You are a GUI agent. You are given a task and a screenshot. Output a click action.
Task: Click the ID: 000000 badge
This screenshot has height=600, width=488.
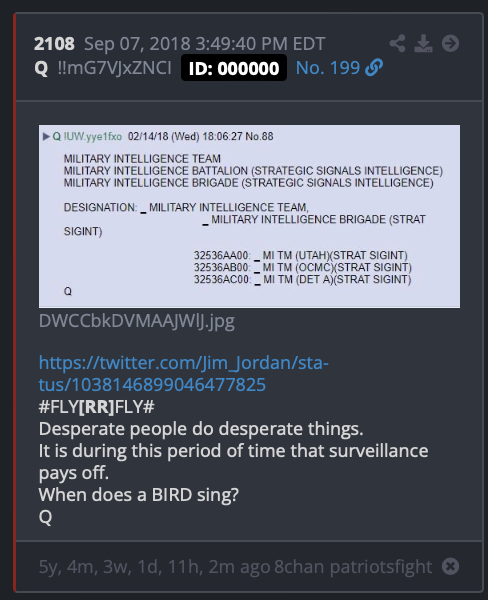[x=234, y=68]
